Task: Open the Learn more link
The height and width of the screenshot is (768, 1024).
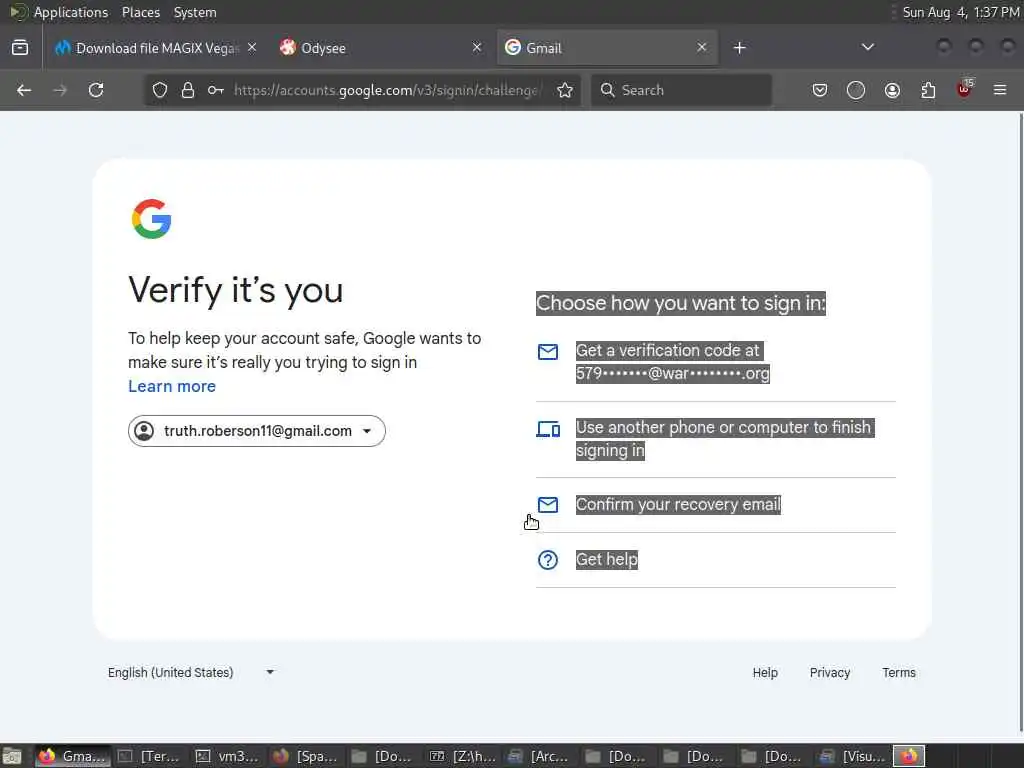Action: tap(172, 387)
